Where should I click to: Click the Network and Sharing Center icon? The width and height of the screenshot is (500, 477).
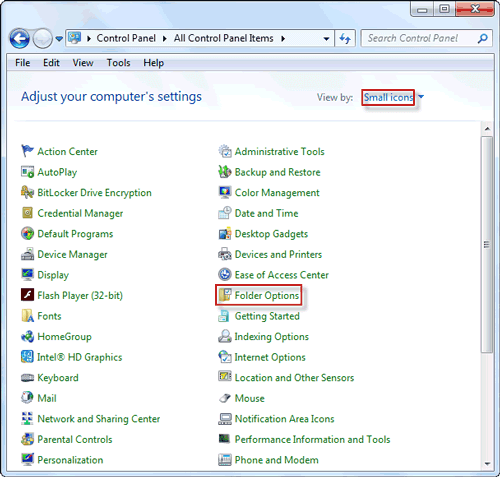27,419
